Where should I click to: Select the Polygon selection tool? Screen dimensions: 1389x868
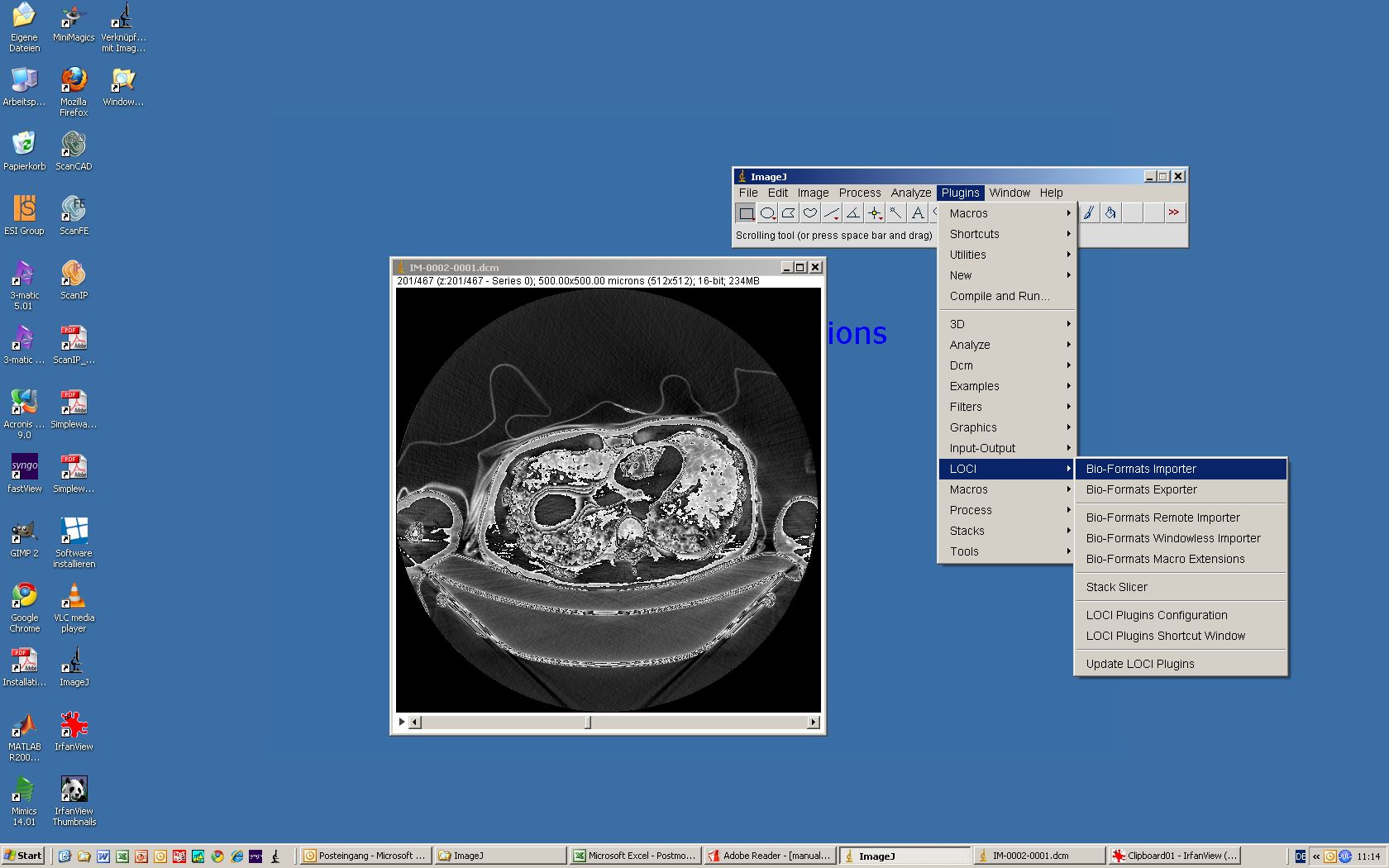789,213
